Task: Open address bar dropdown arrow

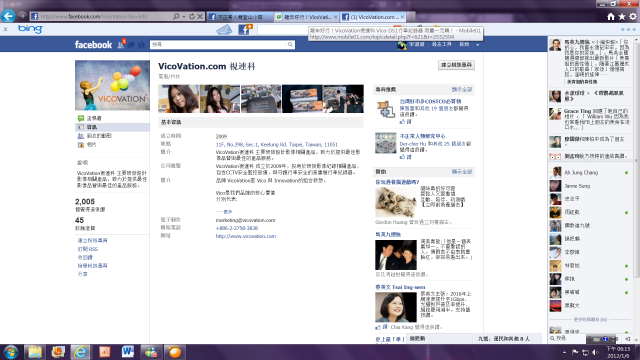Action: point(184,16)
